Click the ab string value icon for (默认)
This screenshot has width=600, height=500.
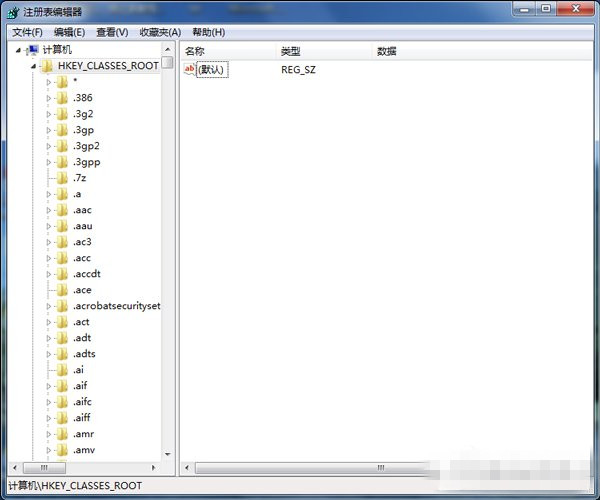[x=189, y=70]
